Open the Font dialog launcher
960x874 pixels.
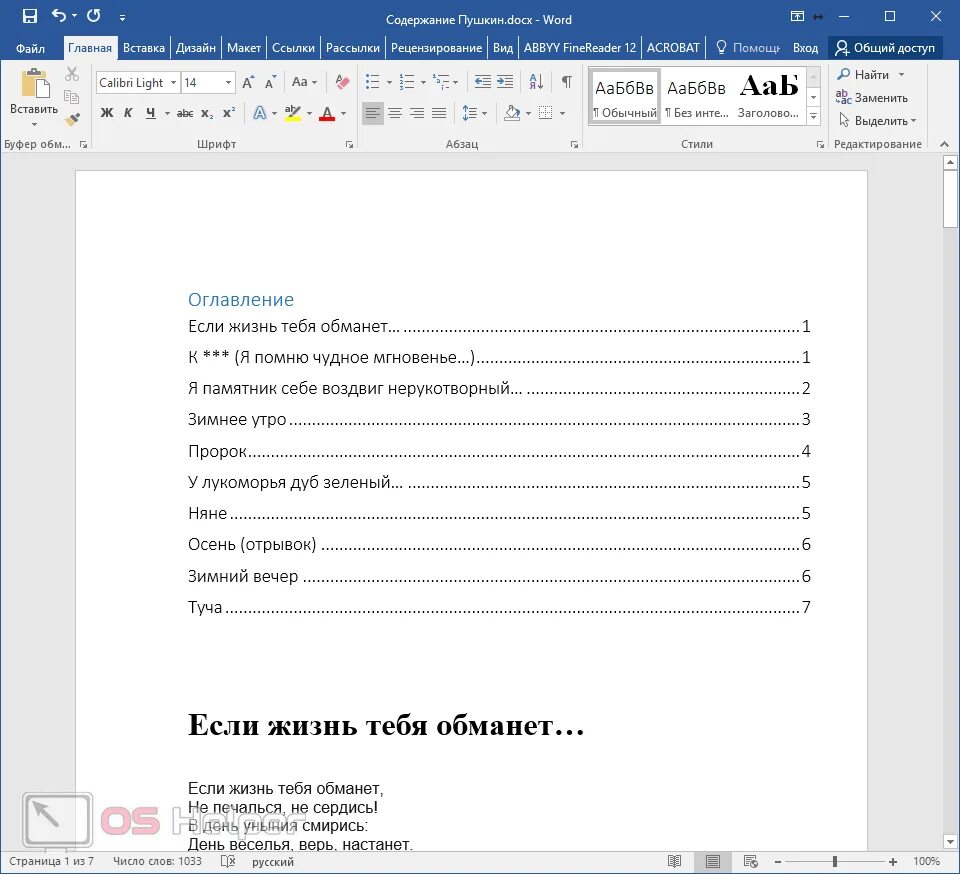(x=349, y=144)
